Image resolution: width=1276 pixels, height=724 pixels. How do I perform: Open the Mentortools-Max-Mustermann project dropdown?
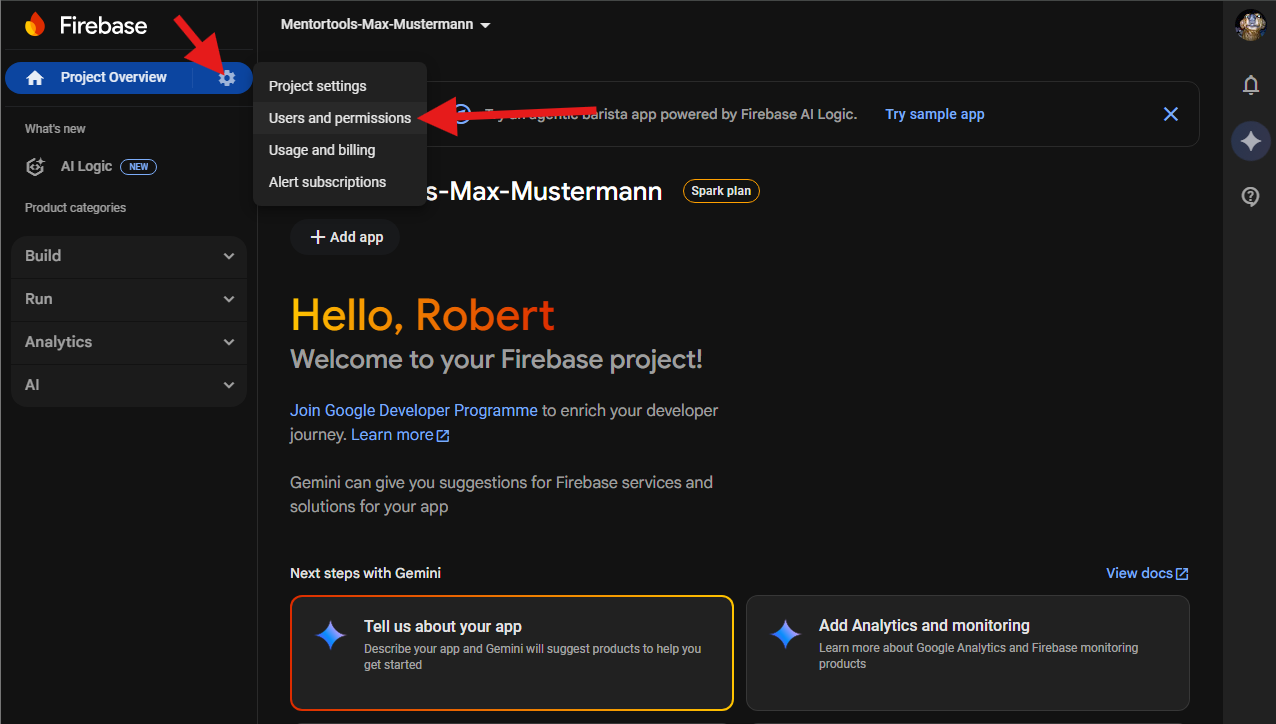pyautogui.click(x=386, y=25)
